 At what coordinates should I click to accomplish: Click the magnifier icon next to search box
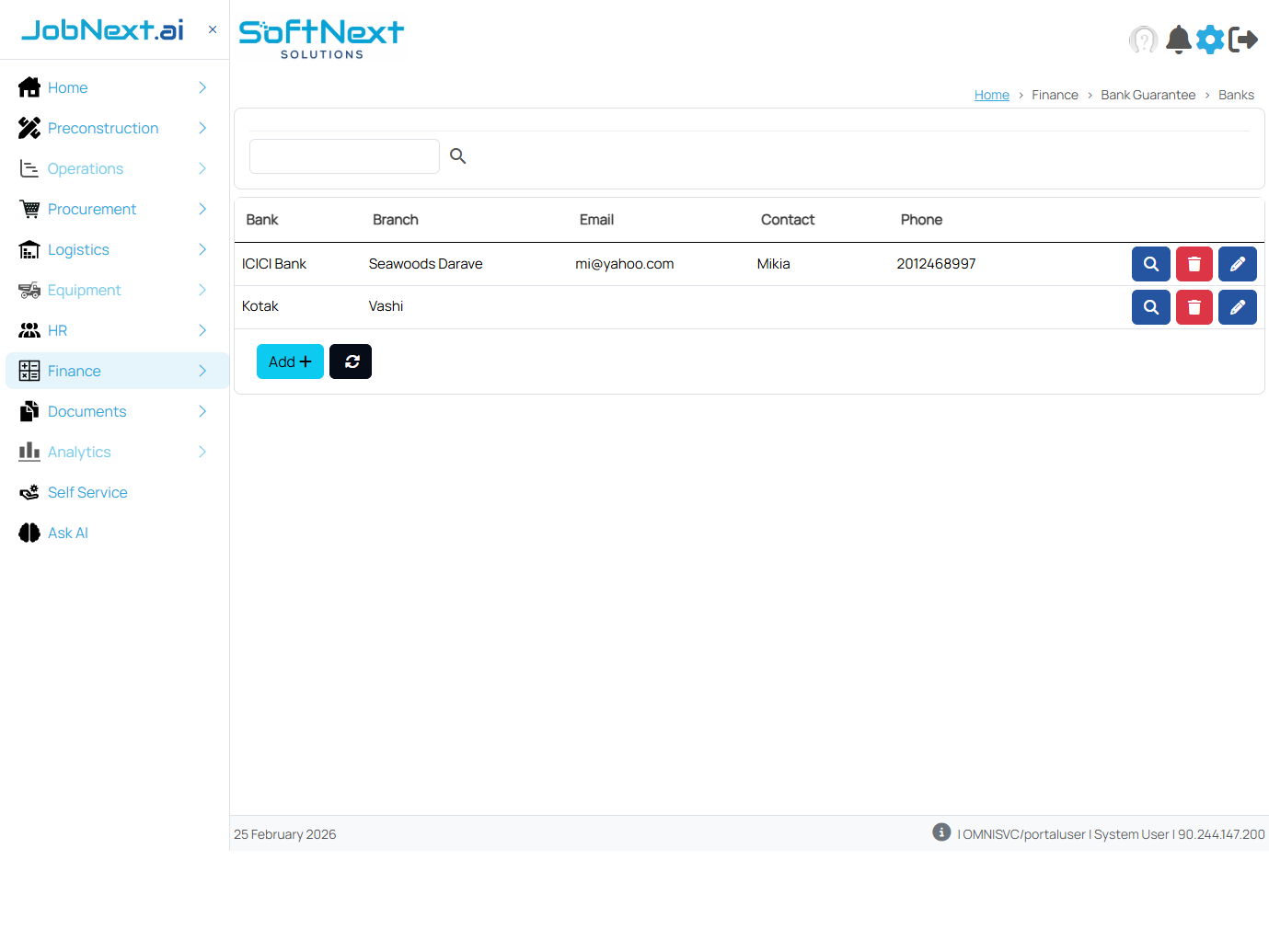click(x=457, y=156)
